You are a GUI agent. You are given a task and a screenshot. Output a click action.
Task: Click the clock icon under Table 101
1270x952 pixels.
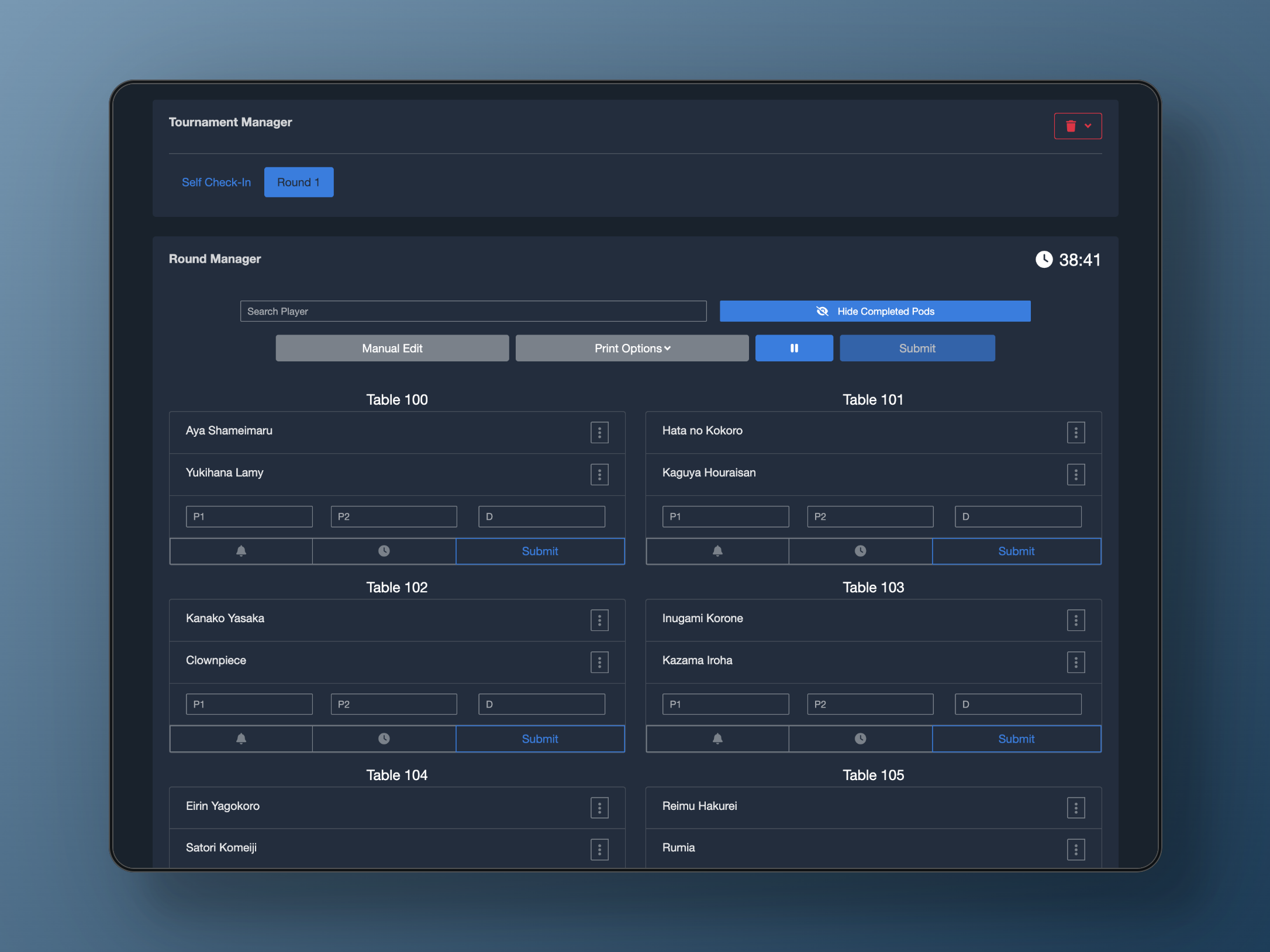[860, 551]
